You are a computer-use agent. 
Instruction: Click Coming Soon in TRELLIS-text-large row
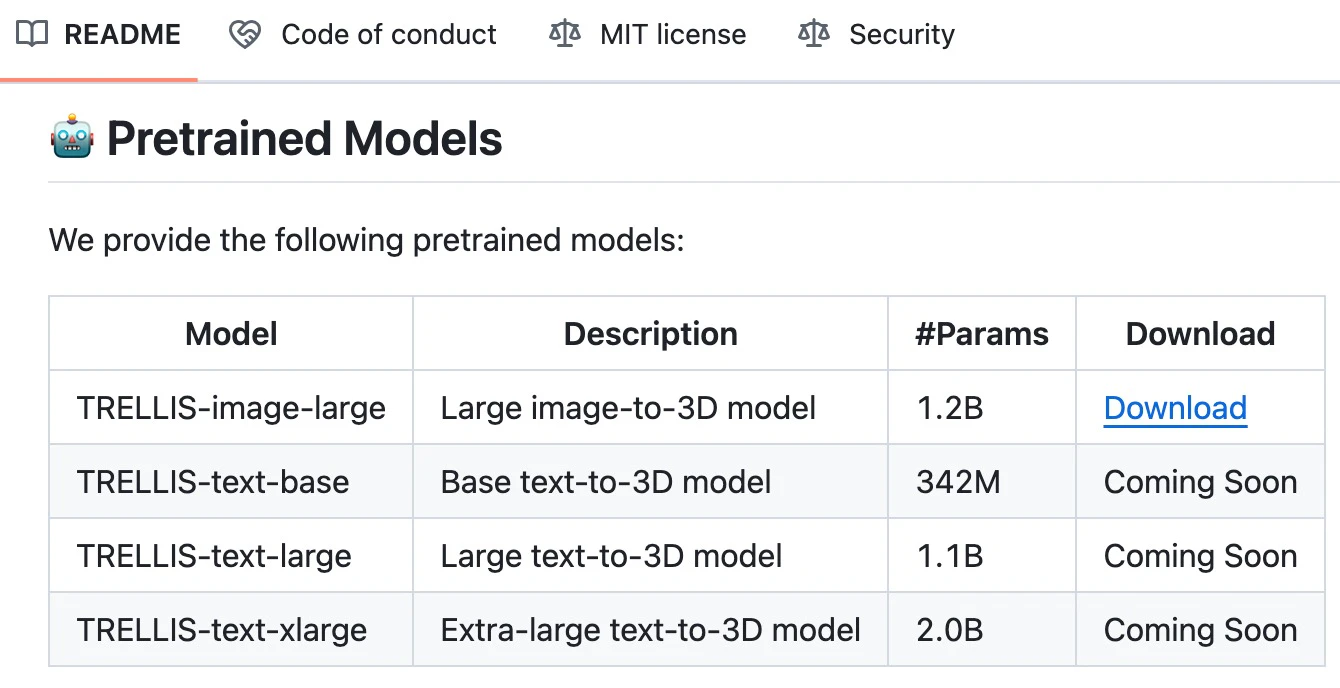pyautogui.click(x=1200, y=556)
